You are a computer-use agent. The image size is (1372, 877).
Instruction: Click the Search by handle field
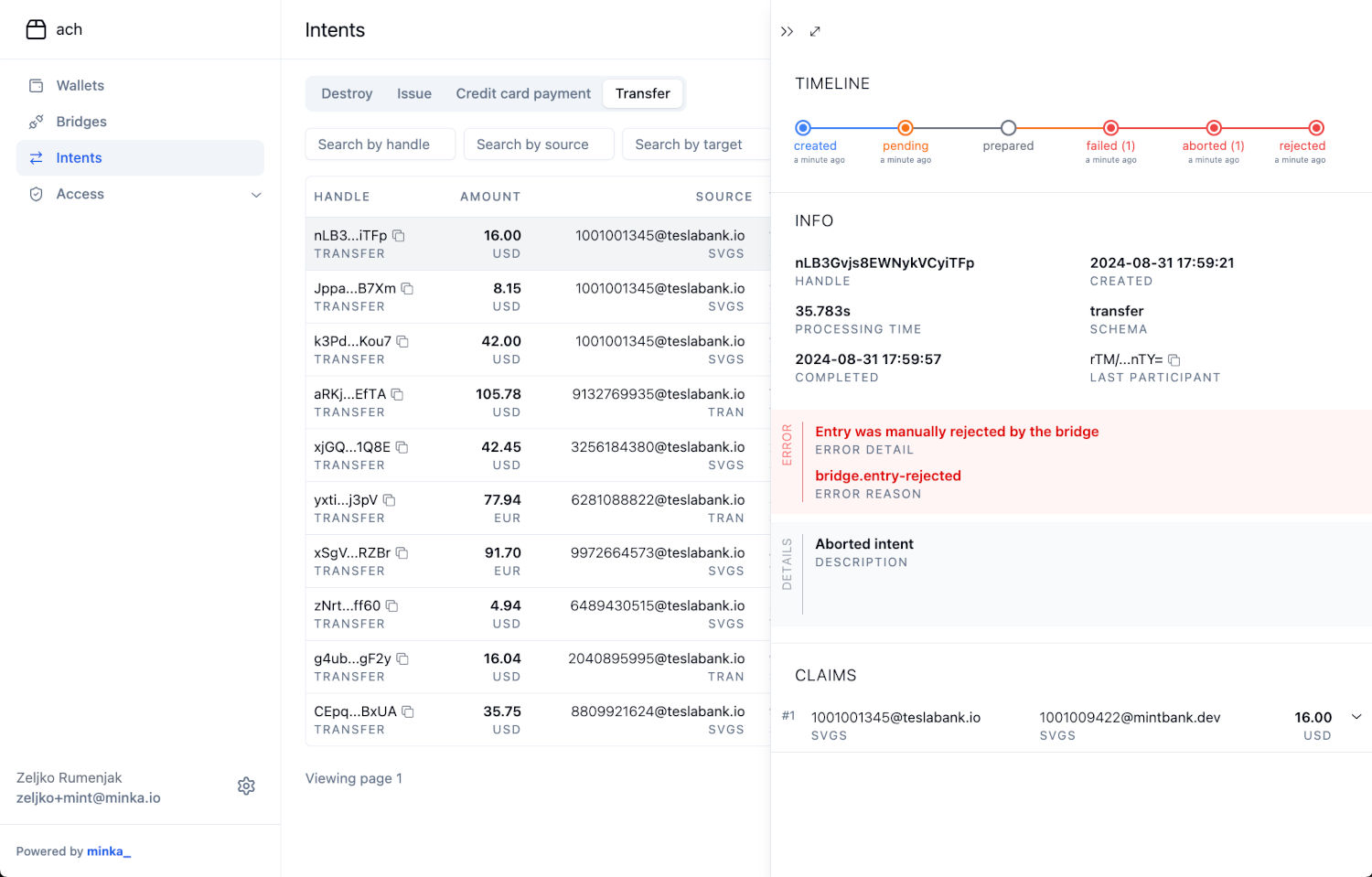380,144
